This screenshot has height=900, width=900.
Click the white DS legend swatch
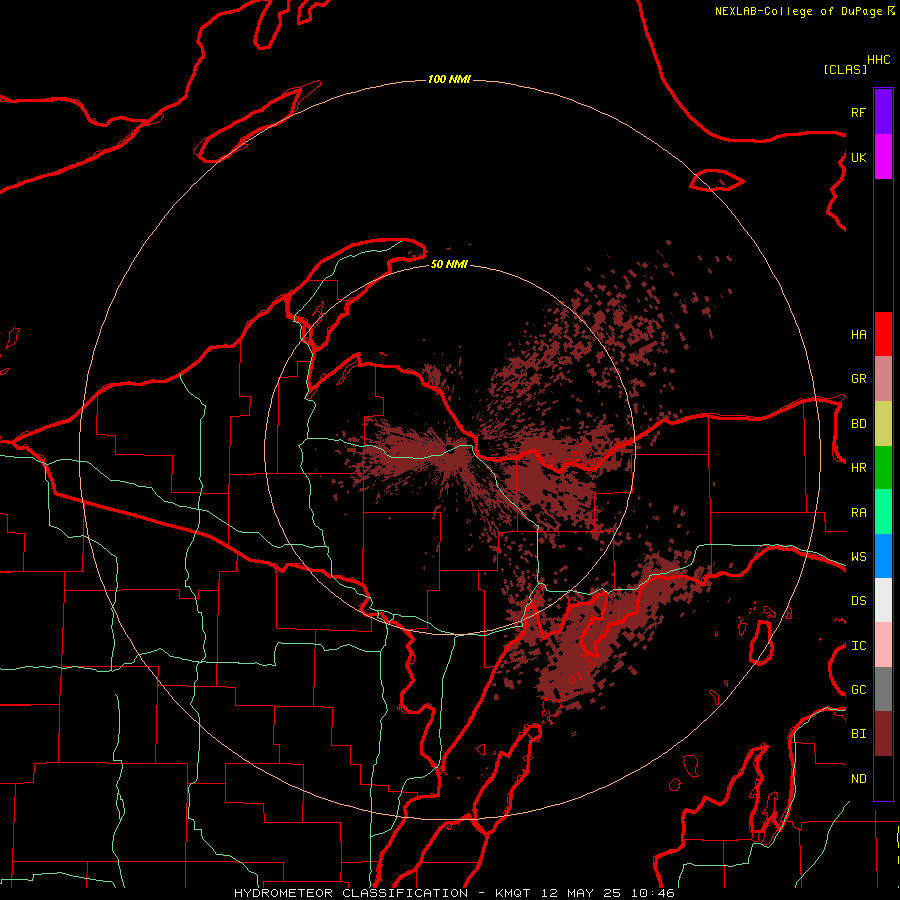[883, 600]
